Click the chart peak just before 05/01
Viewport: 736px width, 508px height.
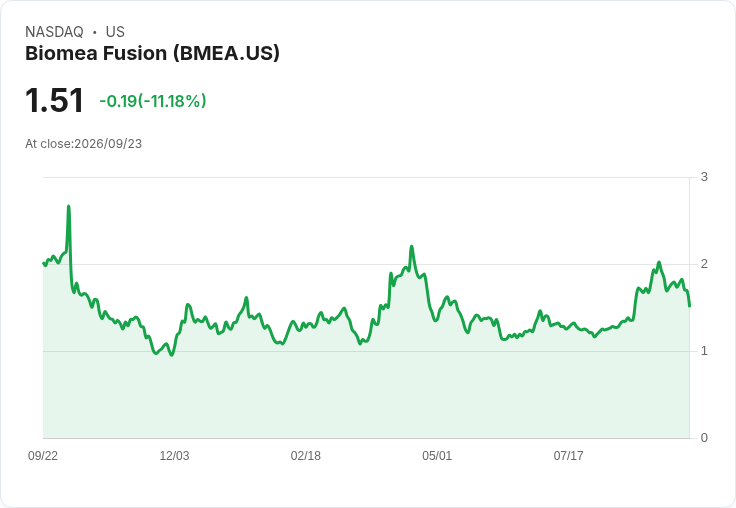[x=412, y=246]
